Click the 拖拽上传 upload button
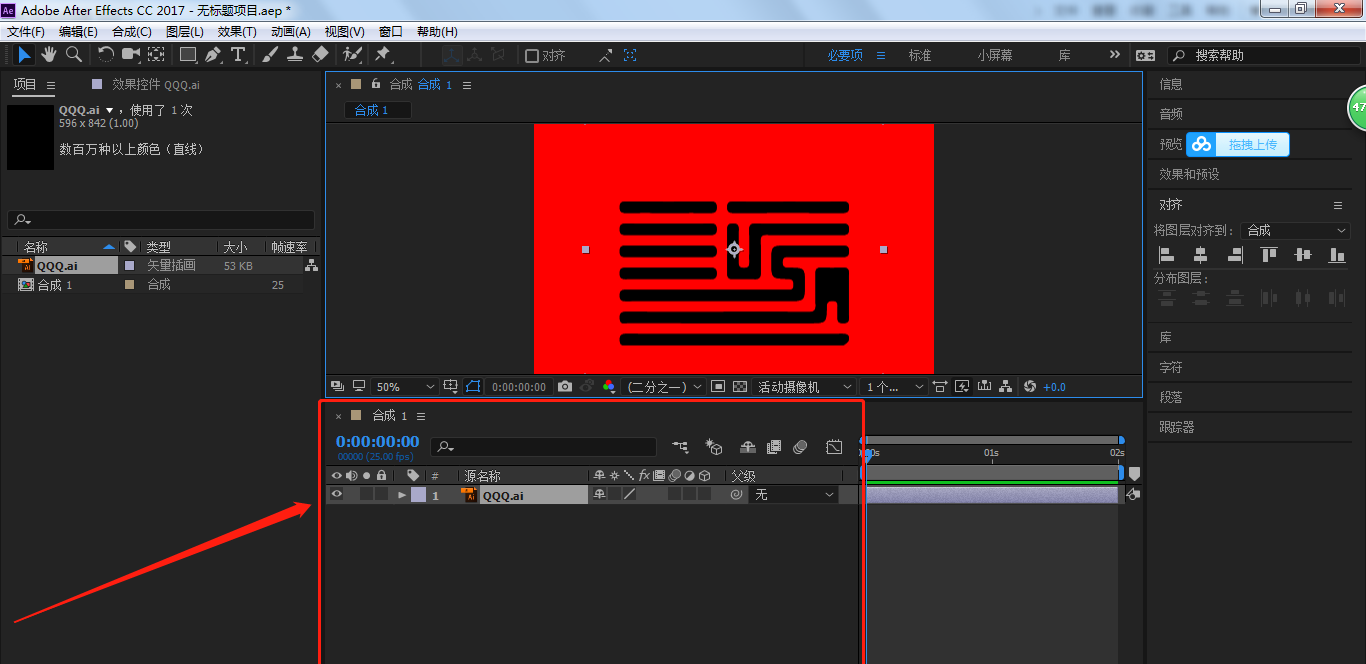Screen dimensions: 1366x664 tap(1238, 144)
